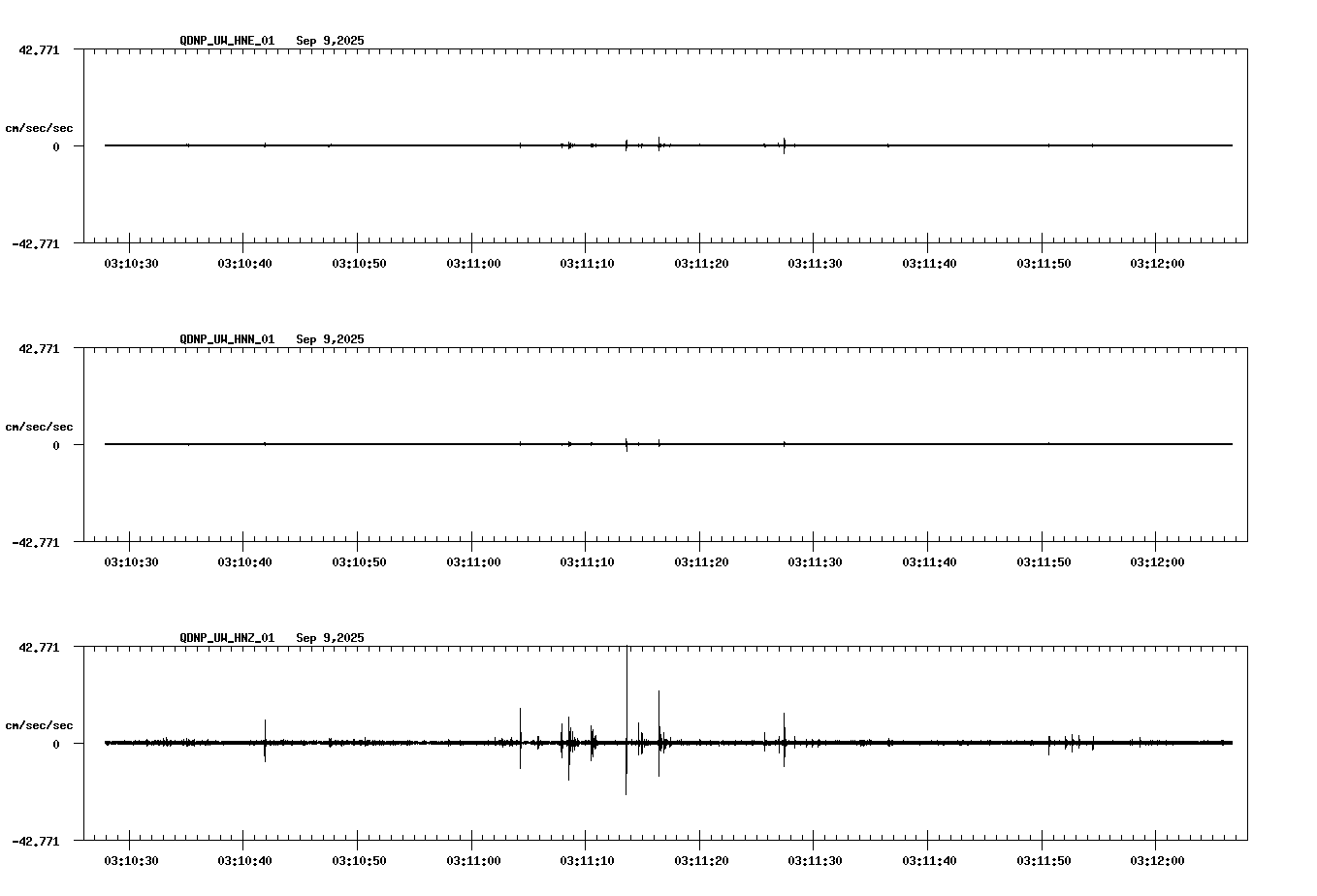Click the cm/sec/sec label on the HNZ plot
Image resolution: width=1317 pixels, height=896 pixels.
40,723
